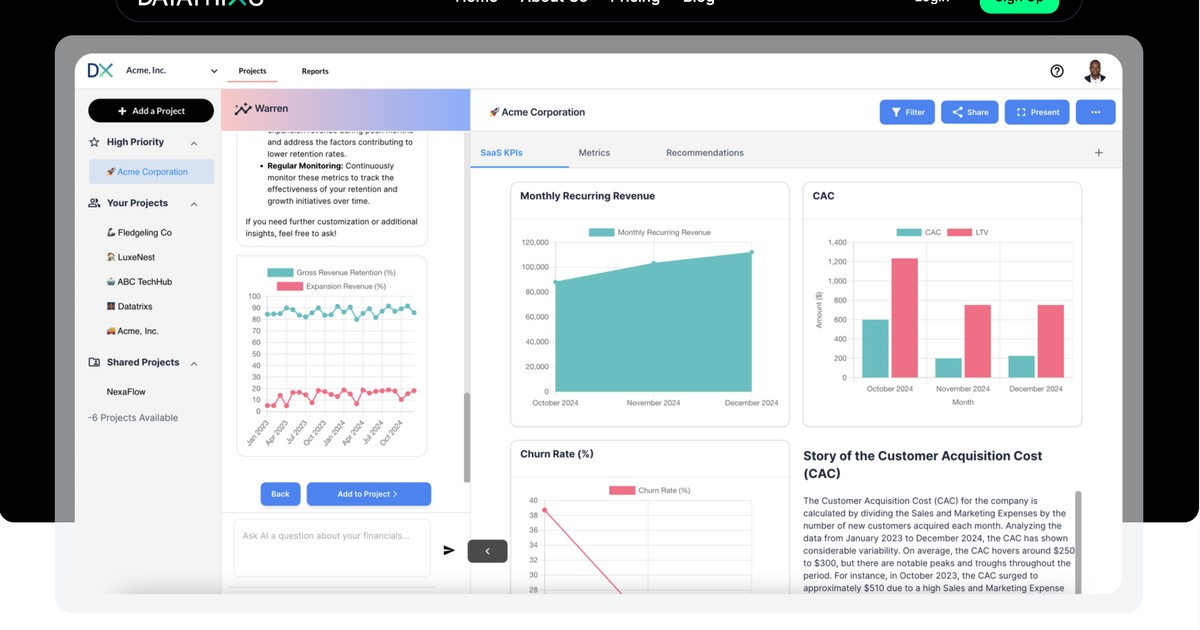Open the user profile avatar
The height and width of the screenshot is (630, 1200).
point(1095,71)
